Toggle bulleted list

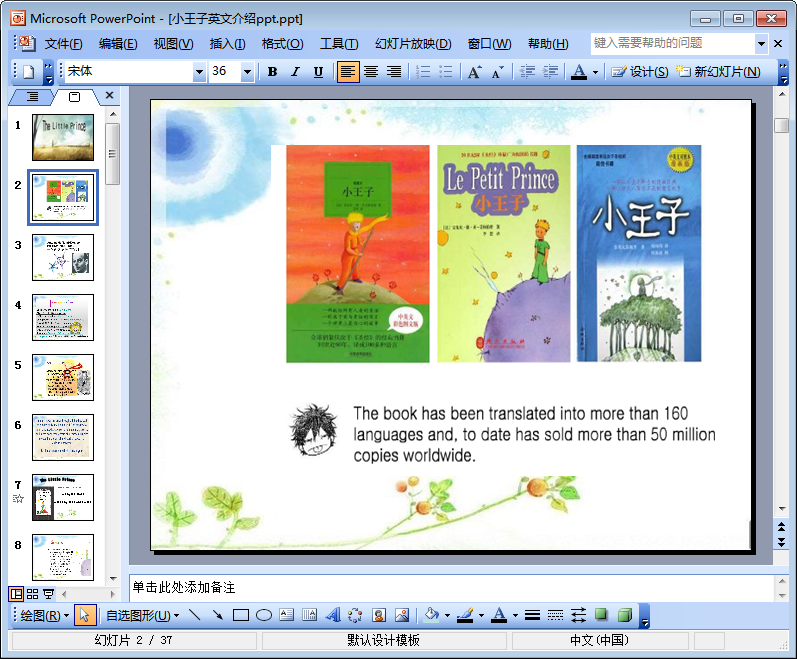click(445, 72)
